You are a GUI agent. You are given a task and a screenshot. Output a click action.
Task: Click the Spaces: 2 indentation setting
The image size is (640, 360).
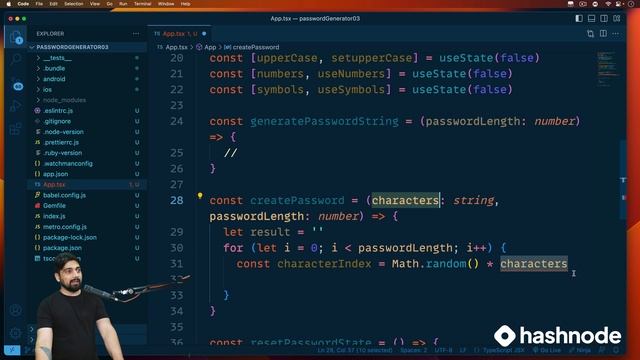click(413, 350)
